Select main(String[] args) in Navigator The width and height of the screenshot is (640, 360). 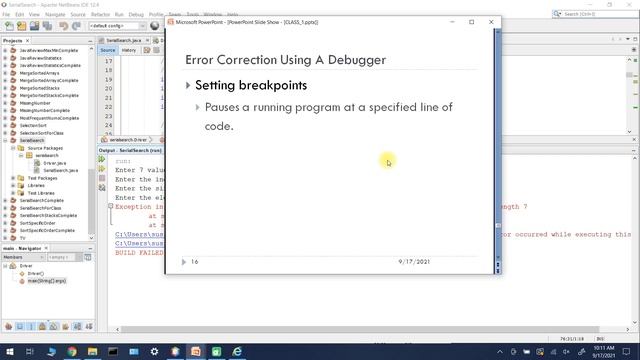(x=46, y=281)
